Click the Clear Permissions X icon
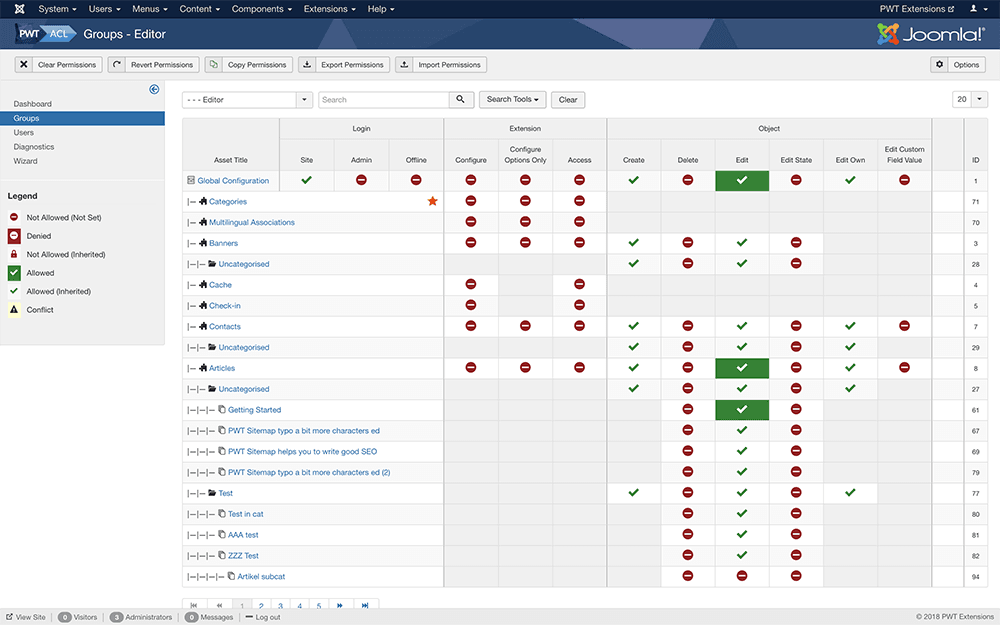The height and width of the screenshot is (625, 1000). (x=24, y=64)
